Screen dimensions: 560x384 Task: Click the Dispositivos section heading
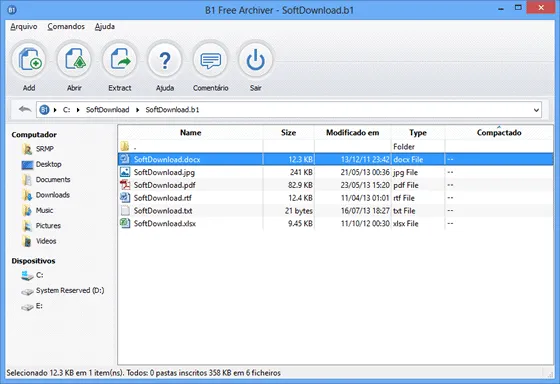(33, 261)
